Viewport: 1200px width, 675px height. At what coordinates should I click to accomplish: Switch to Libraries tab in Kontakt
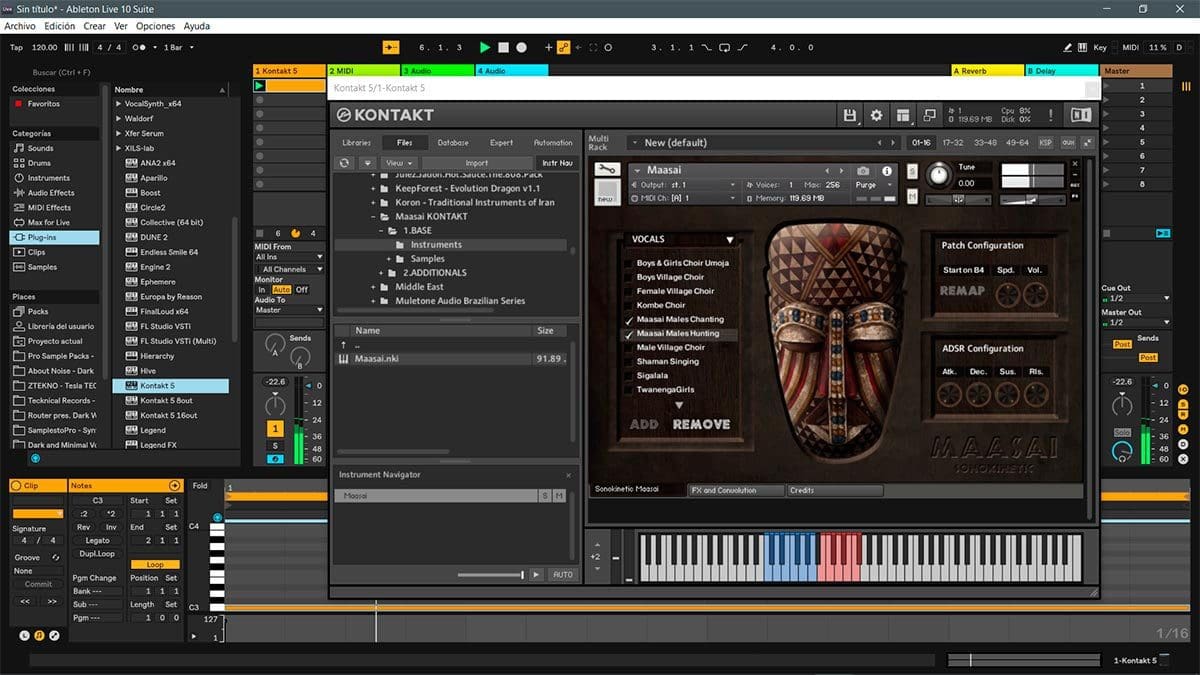pyautogui.click(x=356, y=143)
